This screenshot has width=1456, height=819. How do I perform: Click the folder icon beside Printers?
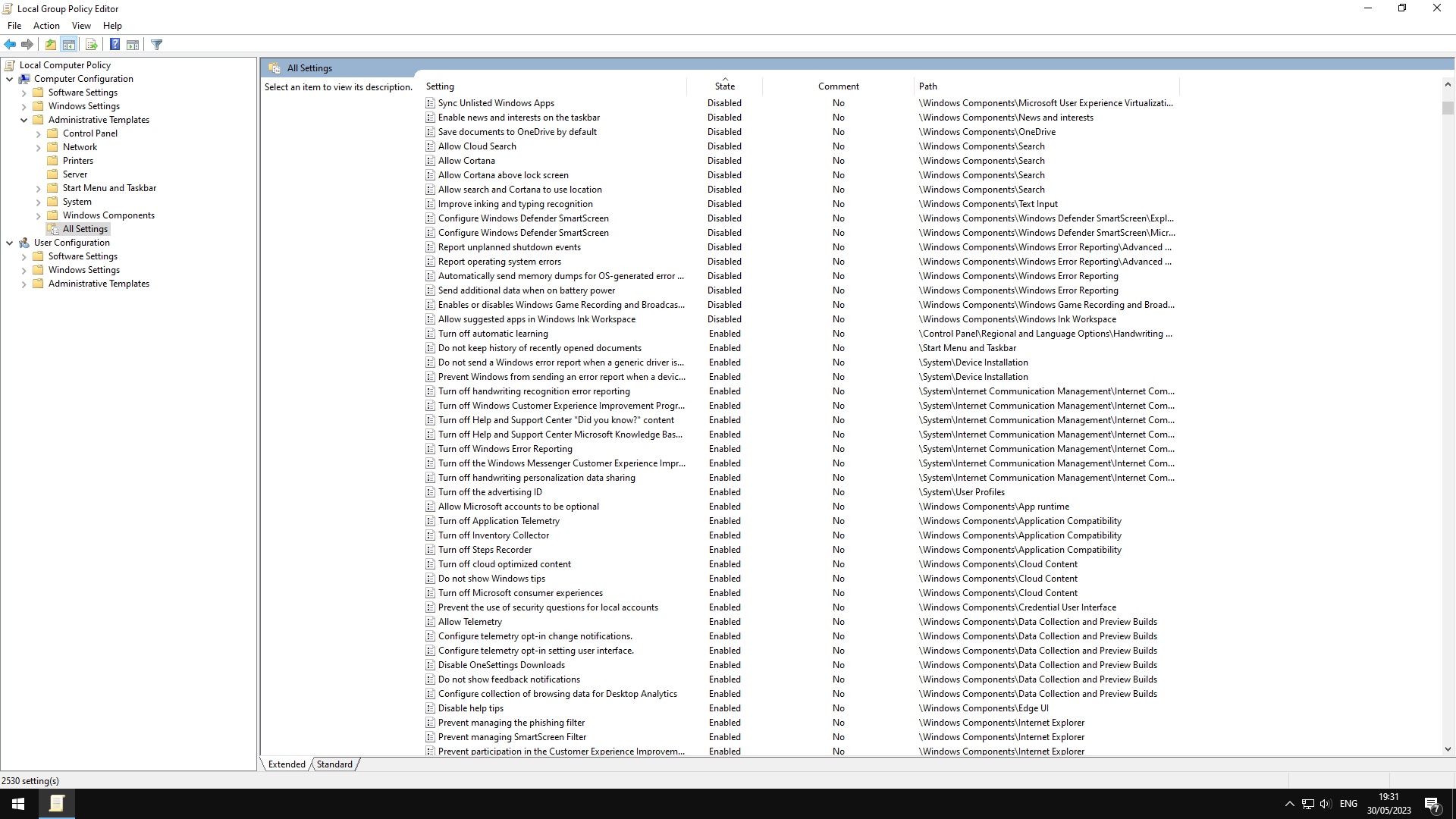coord(53,161)
